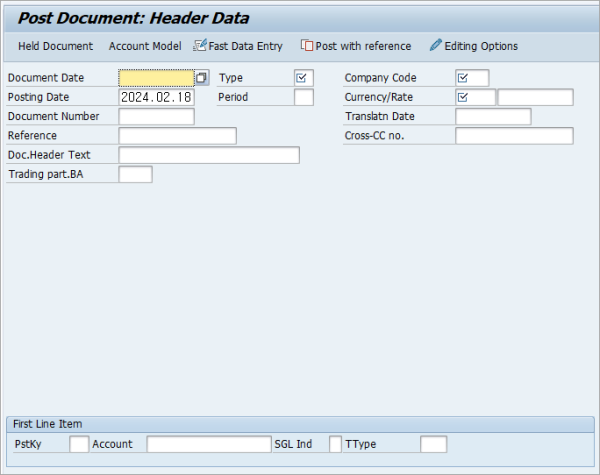The image size is (600, 475).
Task: Click the Fast Data Entry label
Action: (245, 46)
